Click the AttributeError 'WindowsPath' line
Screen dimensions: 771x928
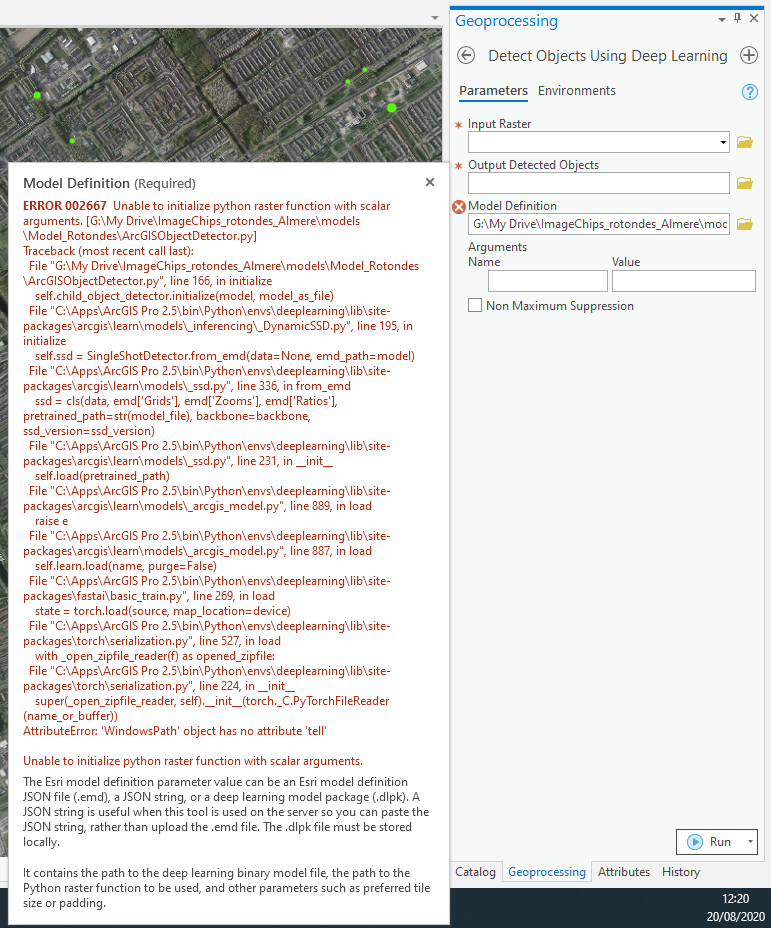click(175, 731)
